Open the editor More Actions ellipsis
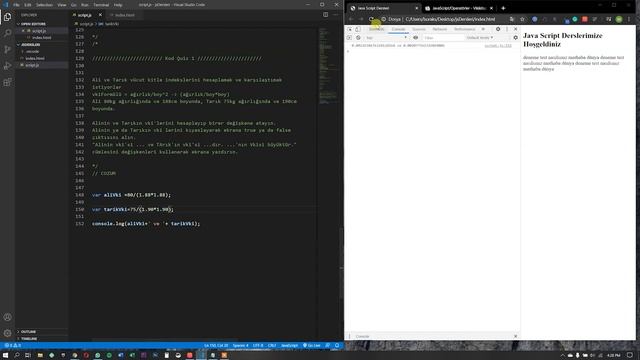Screen dimensions: 640x360 coord(336,15)
